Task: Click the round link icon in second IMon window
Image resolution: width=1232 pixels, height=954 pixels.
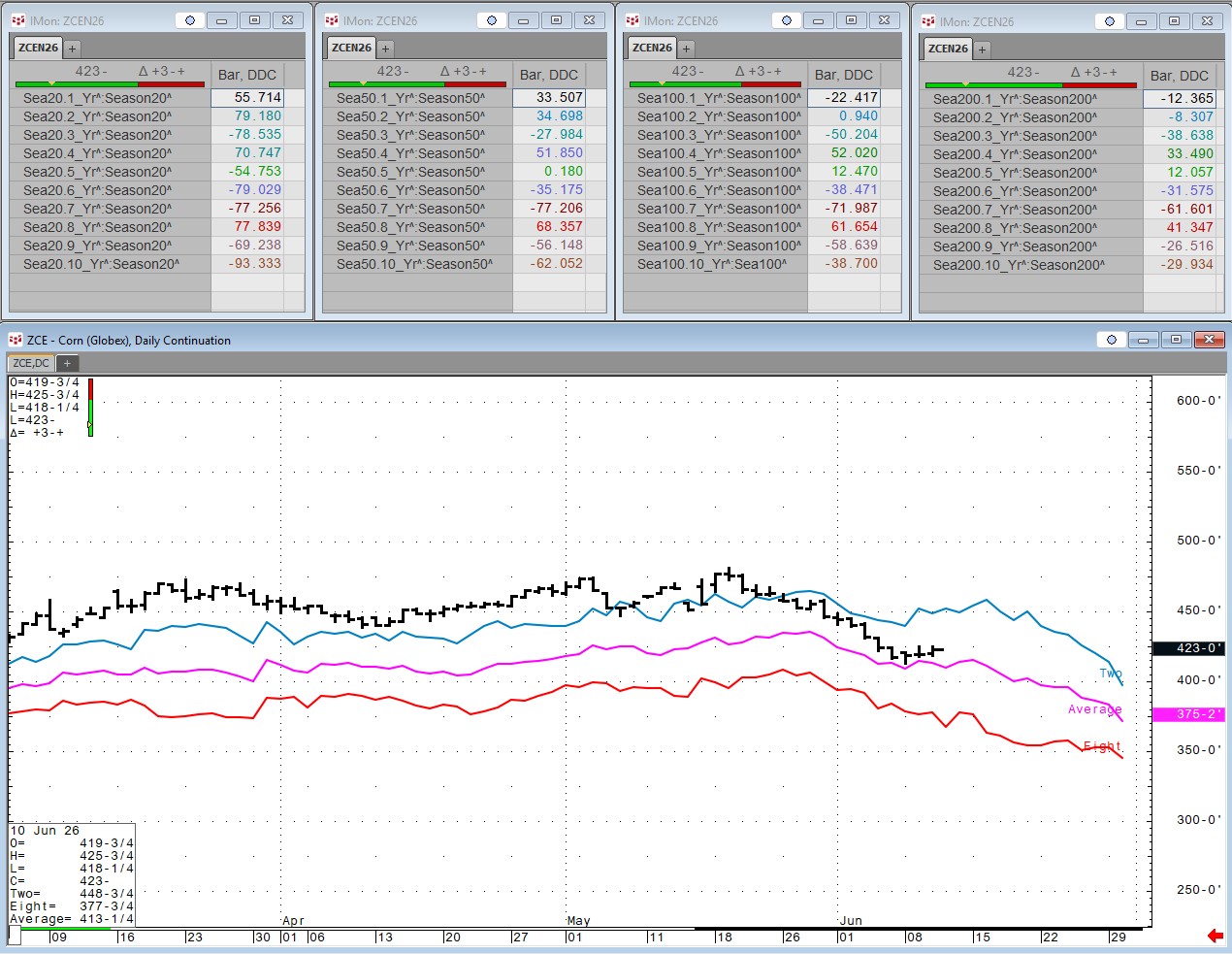Action: (x=492, y=20)
